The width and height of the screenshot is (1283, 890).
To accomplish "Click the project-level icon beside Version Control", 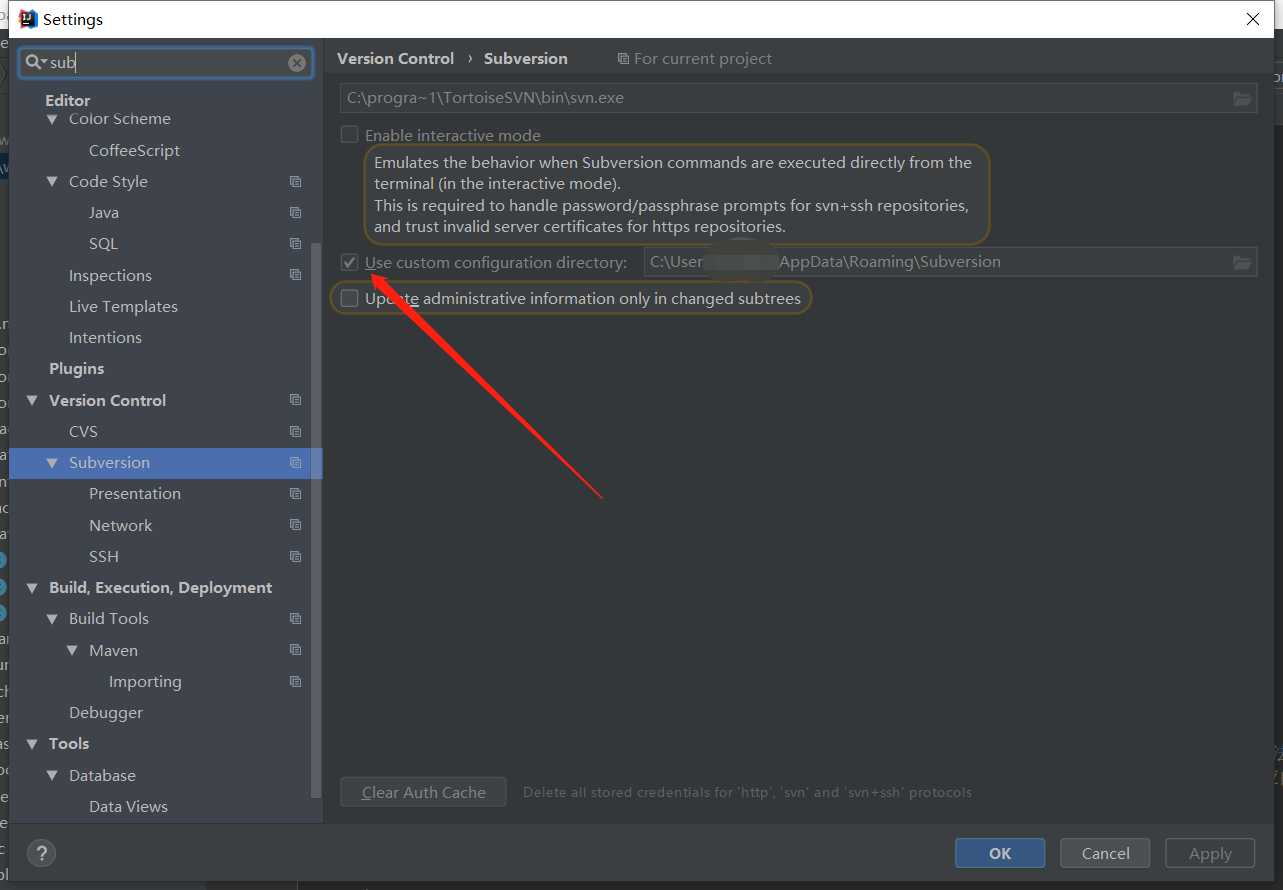I will [x=295, y=400].
